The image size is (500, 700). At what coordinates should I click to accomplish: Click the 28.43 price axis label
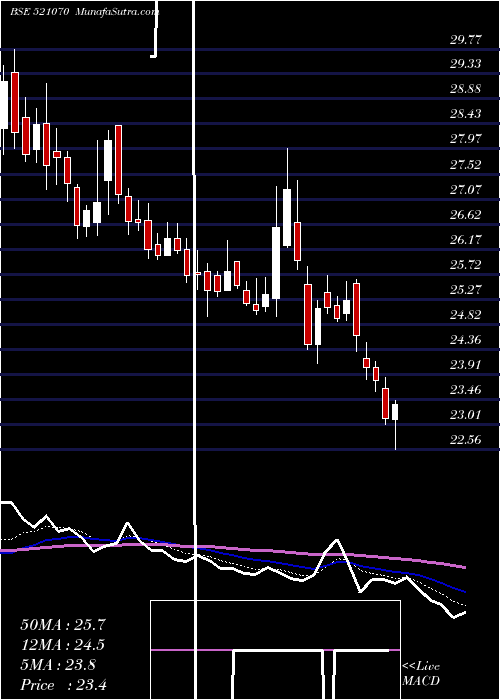[x=466, y=115]
